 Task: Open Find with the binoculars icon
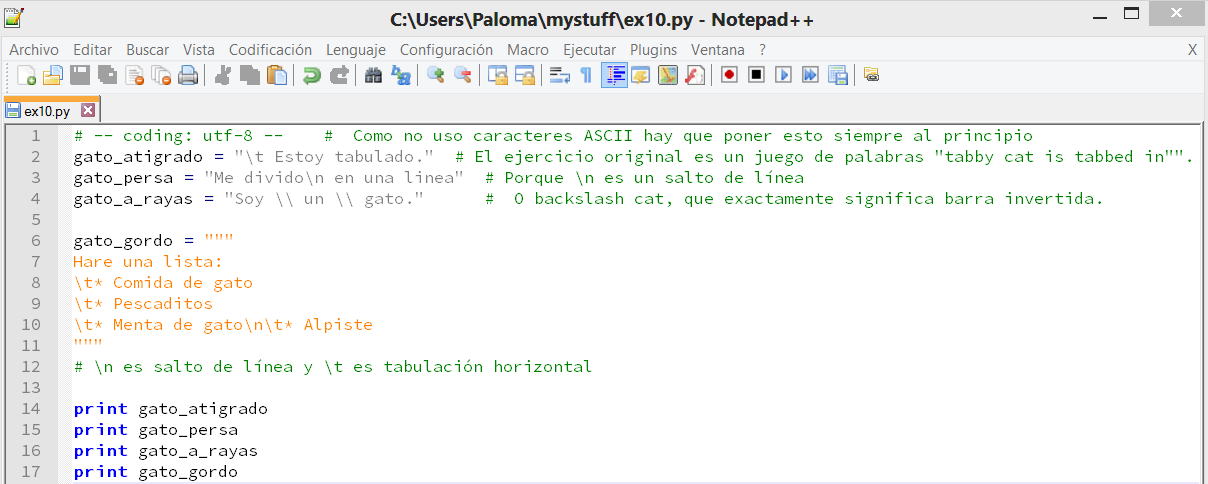374,75
